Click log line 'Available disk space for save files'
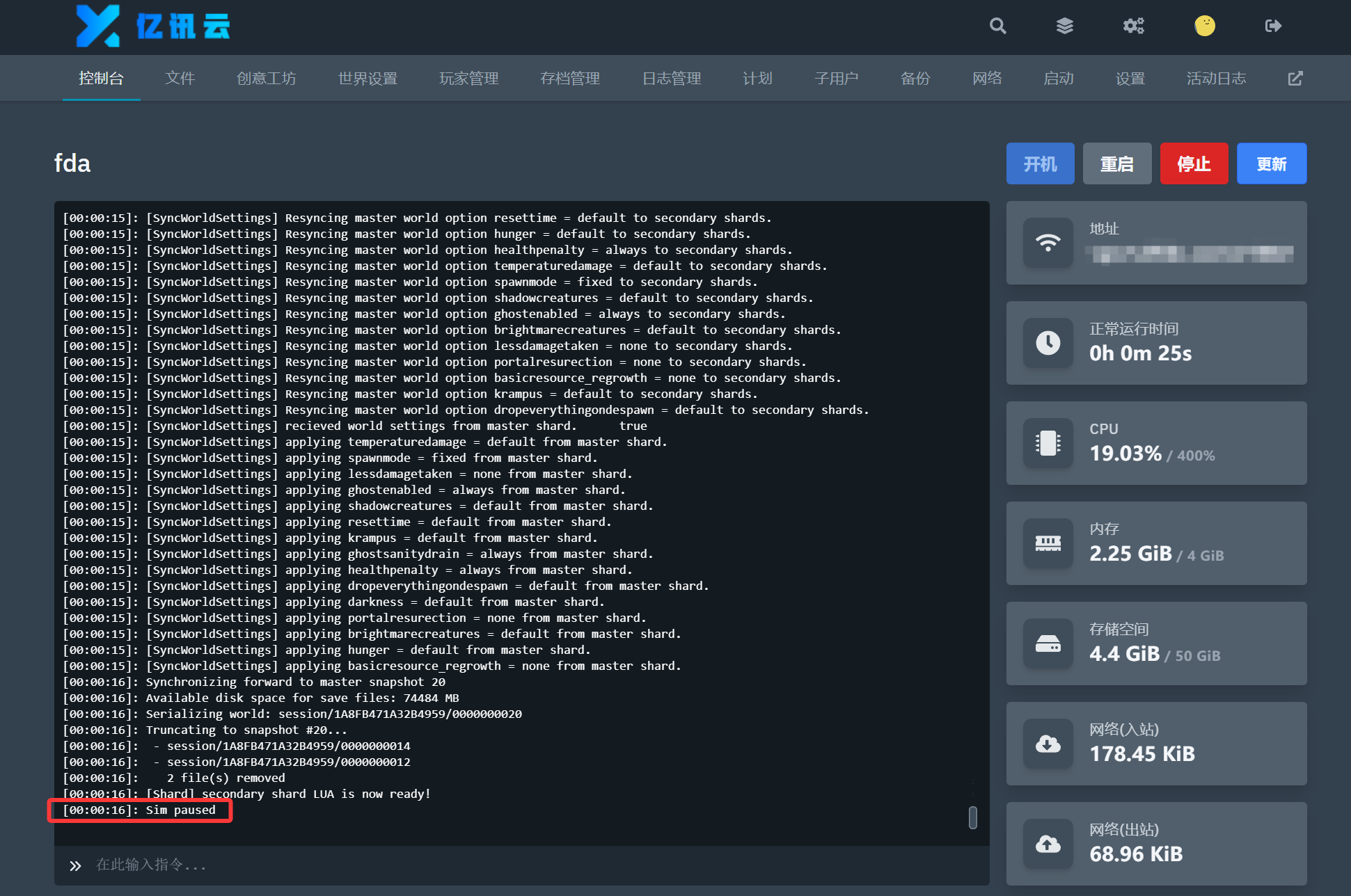Viewport: 1351px width, 896px height. (261, 698)
